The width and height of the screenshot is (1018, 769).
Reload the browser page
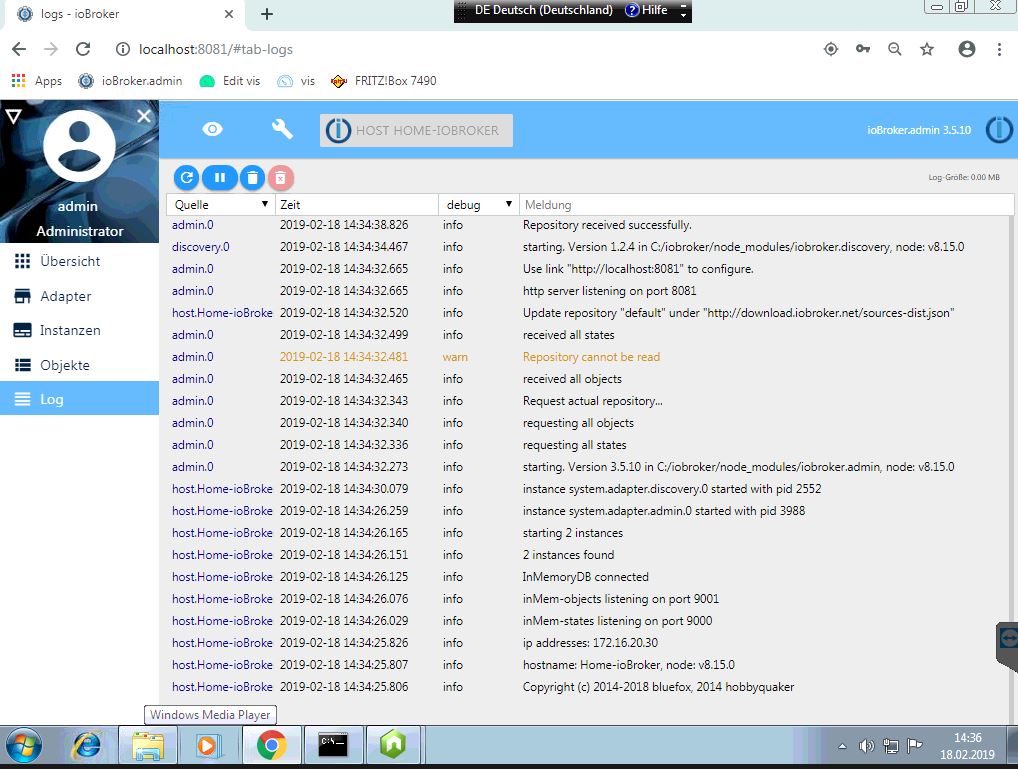83,49
